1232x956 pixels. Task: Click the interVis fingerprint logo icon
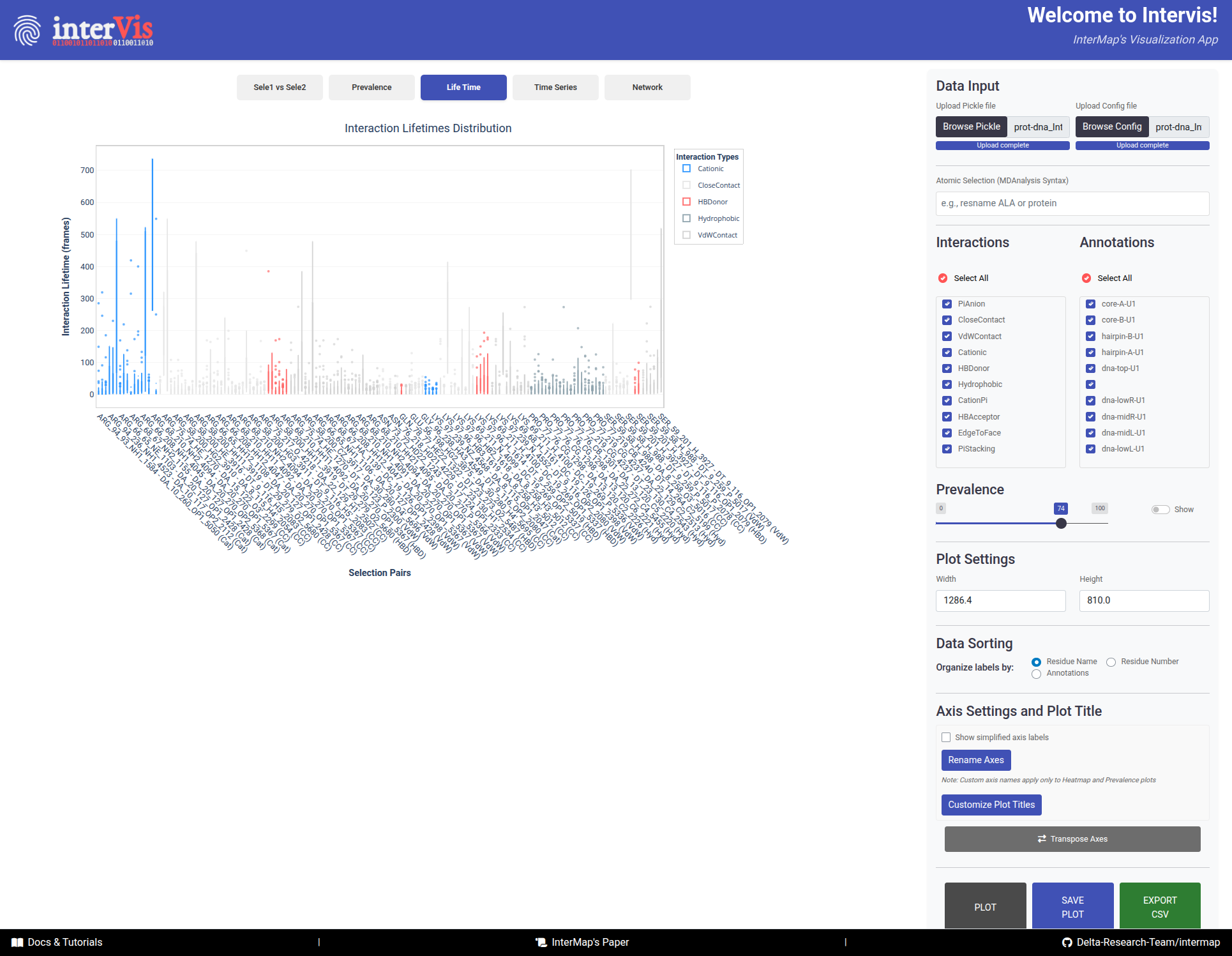click(x=27, y=30)
